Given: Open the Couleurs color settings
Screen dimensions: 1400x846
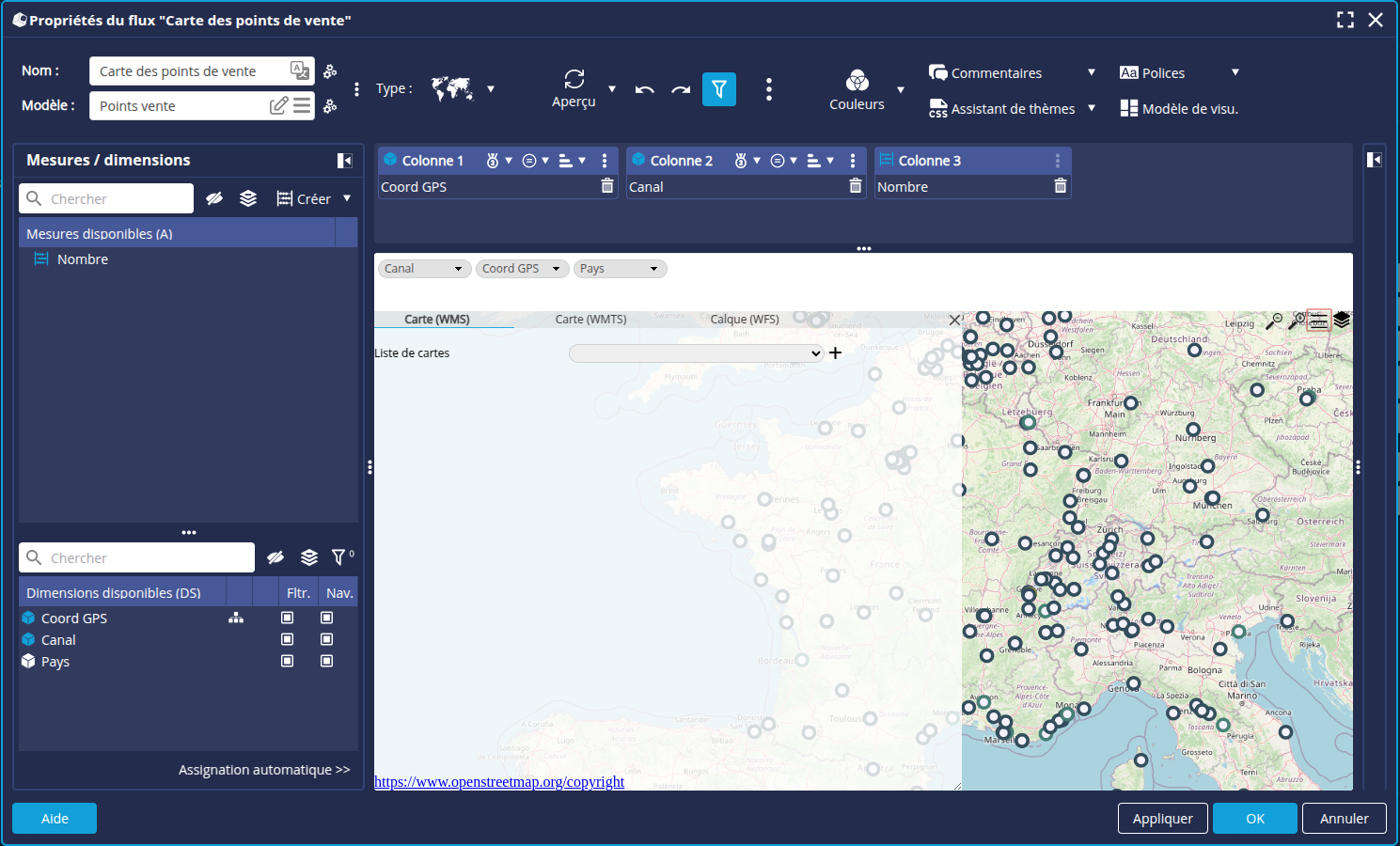Looking at the screenshot, I should [857, 90].
